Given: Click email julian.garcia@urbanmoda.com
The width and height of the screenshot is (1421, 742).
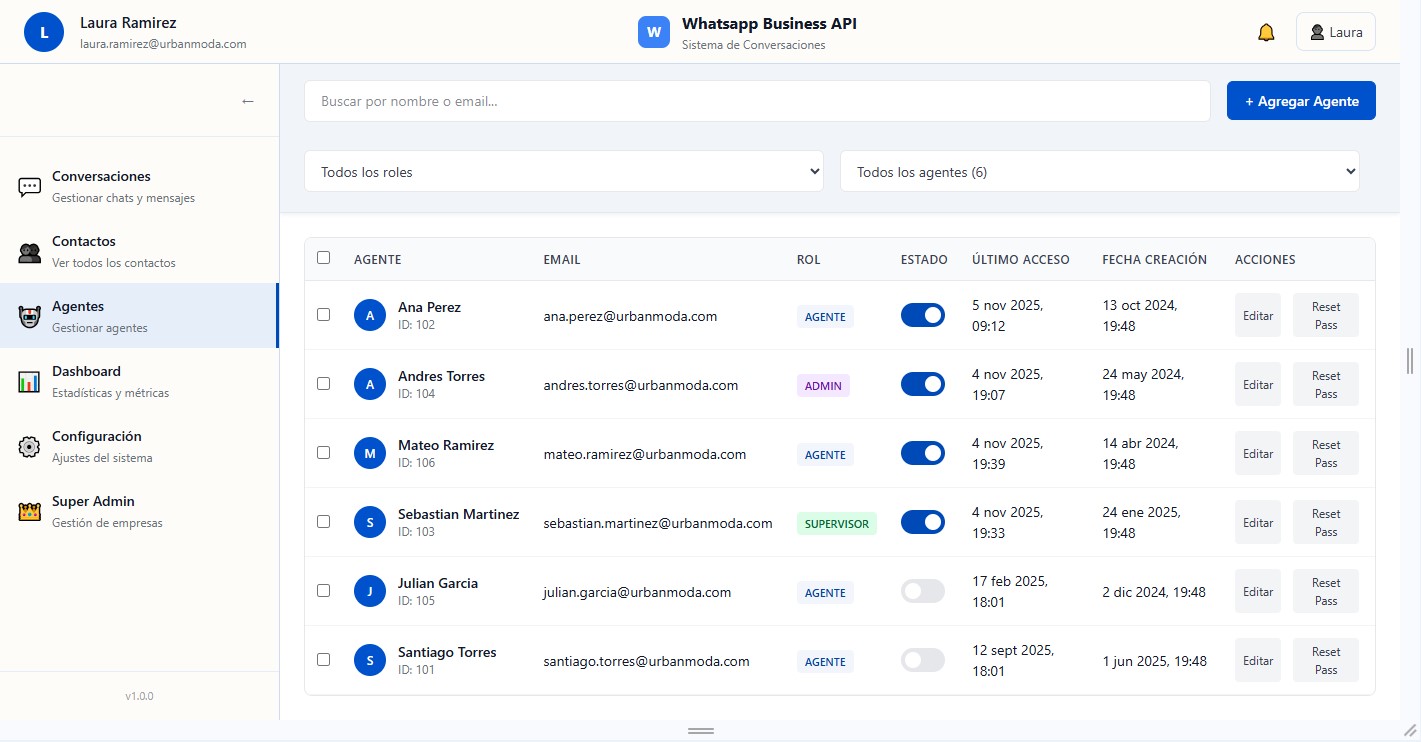Looking at the screenshot, I should [637, 592].
